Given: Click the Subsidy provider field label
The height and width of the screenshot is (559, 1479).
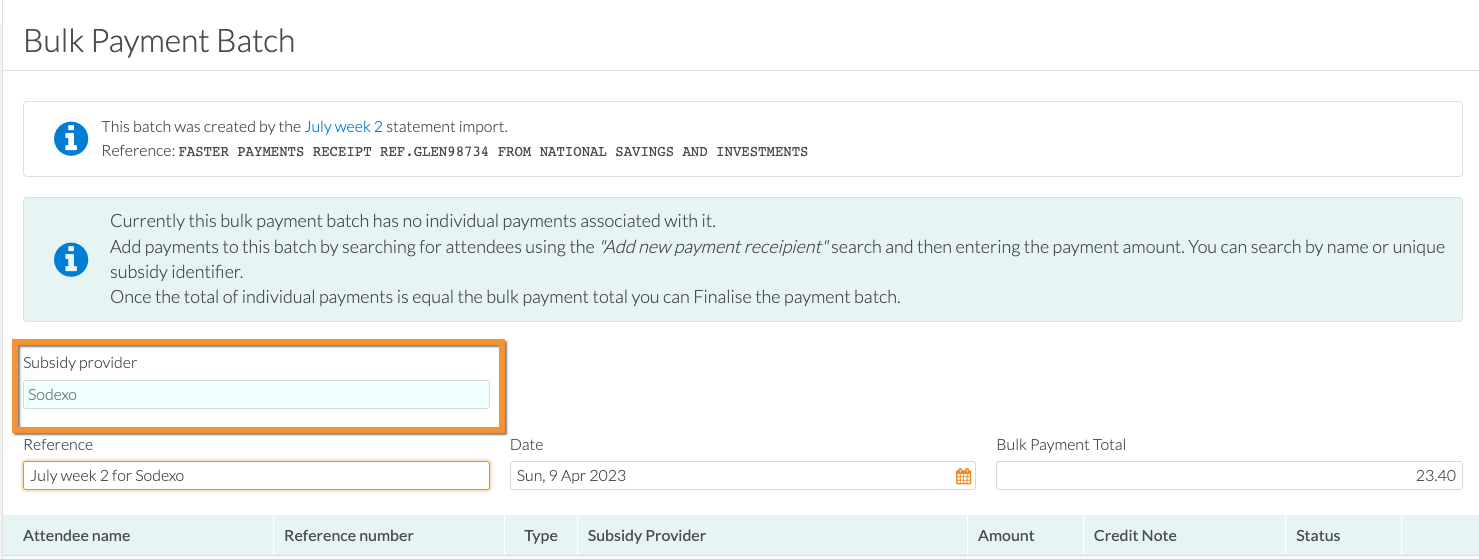Looking at the screenshot, I should pyautogui.click(x=80, y=363).
